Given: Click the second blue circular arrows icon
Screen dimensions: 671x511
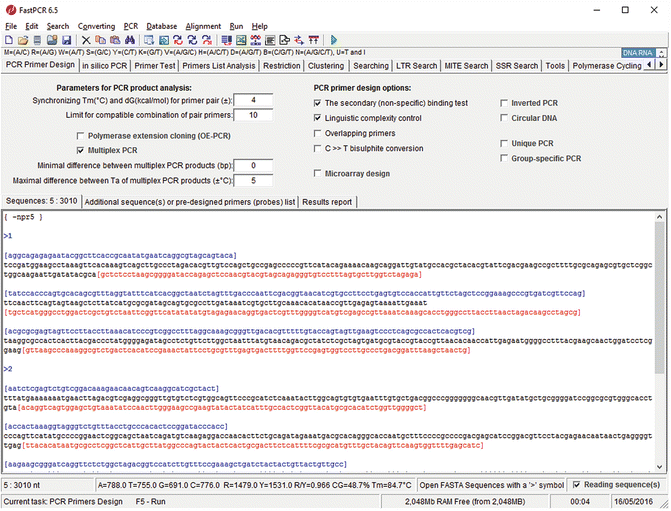Looking at the screenshot, I should click(x=193, y=40).
